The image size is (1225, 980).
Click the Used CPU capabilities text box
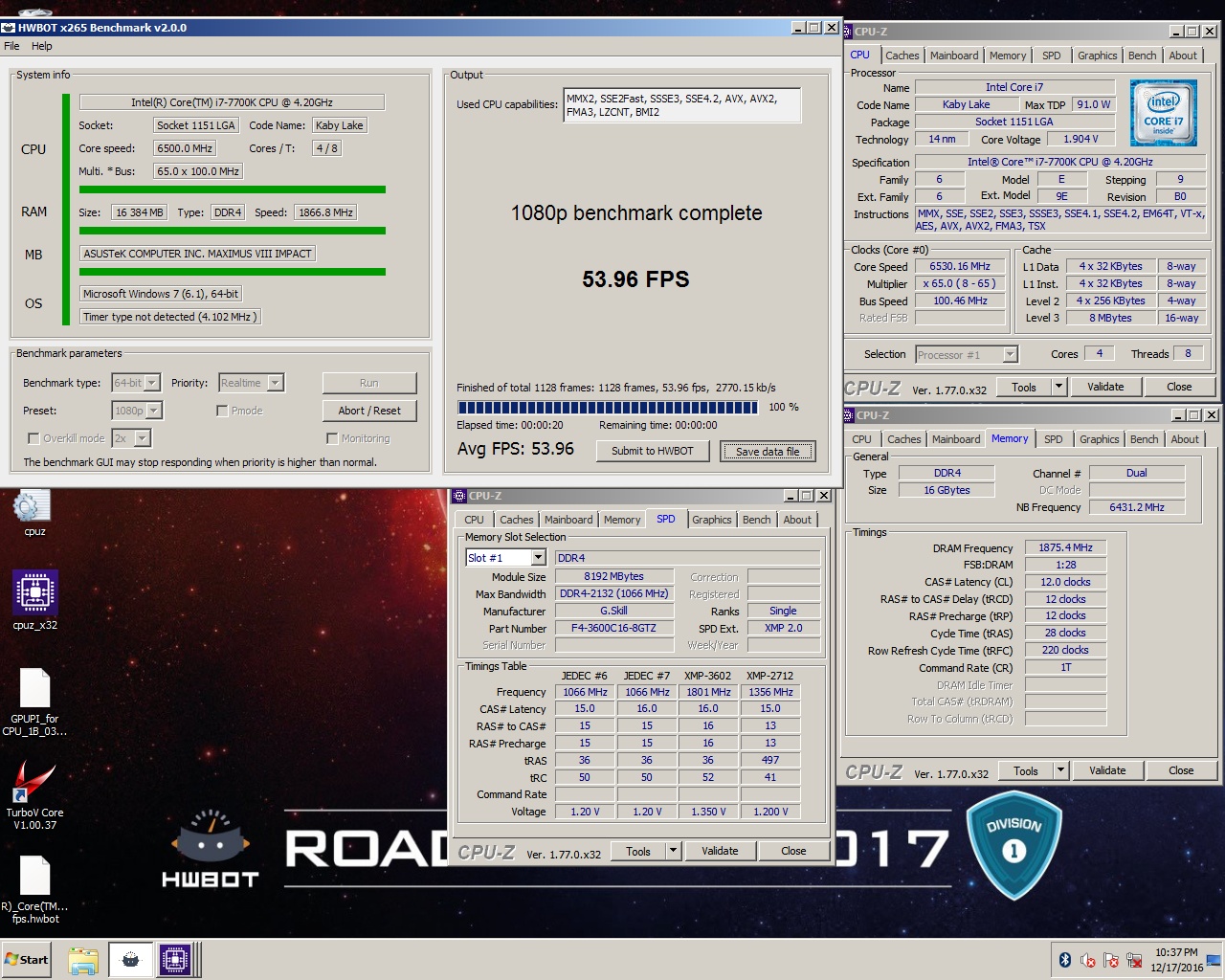(682, 105)
